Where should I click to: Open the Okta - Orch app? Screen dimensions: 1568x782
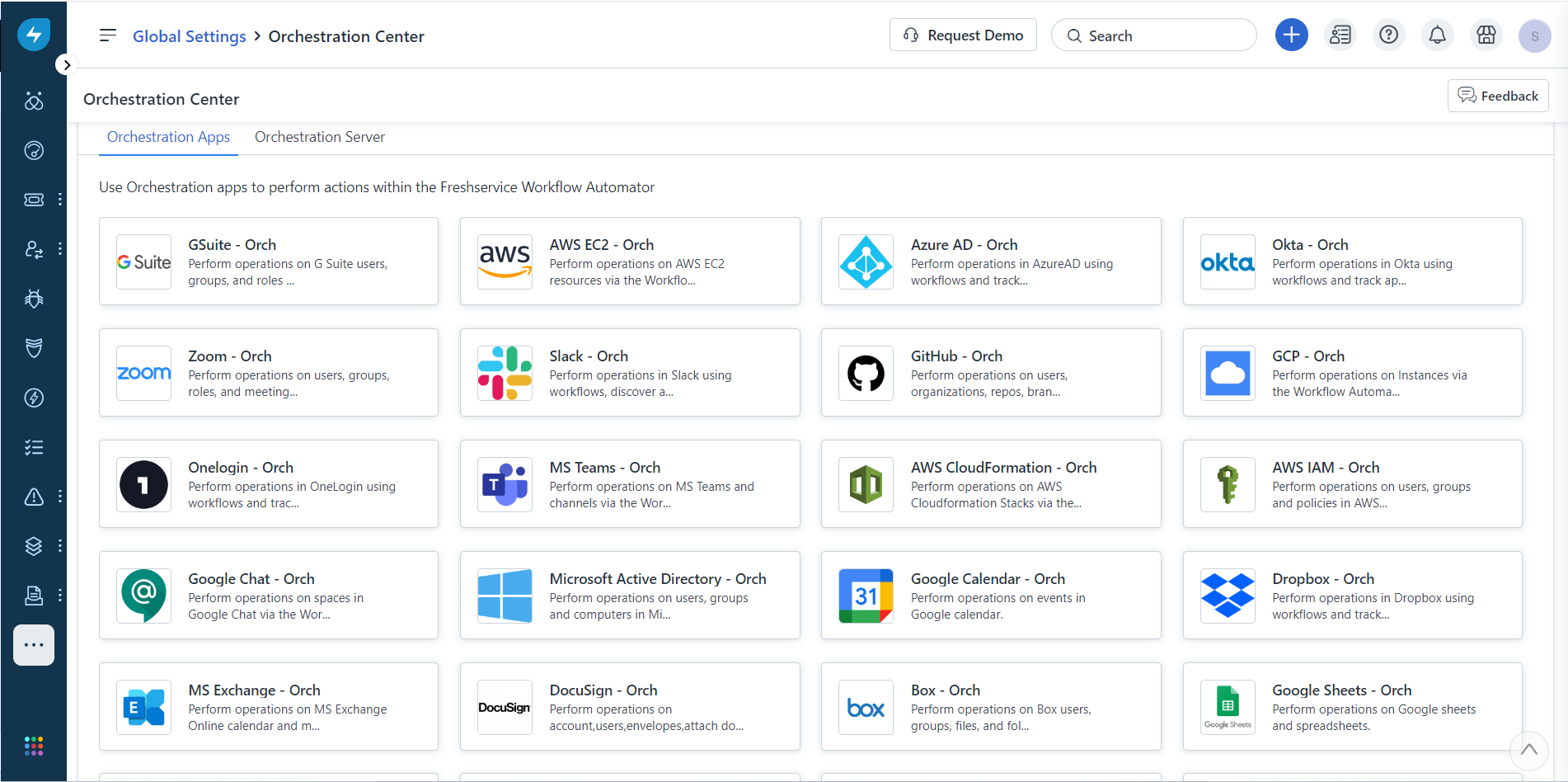pos(1353,261)
